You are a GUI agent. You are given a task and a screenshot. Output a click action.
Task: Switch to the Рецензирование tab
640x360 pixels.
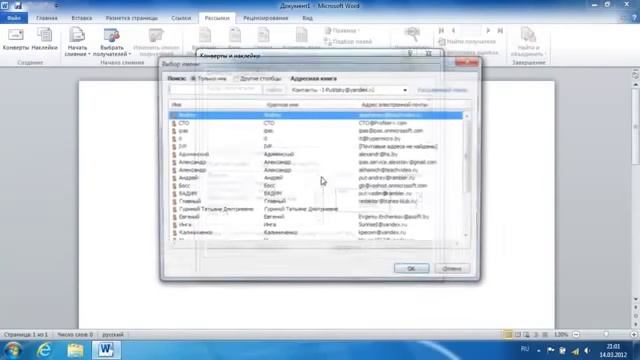266,18
